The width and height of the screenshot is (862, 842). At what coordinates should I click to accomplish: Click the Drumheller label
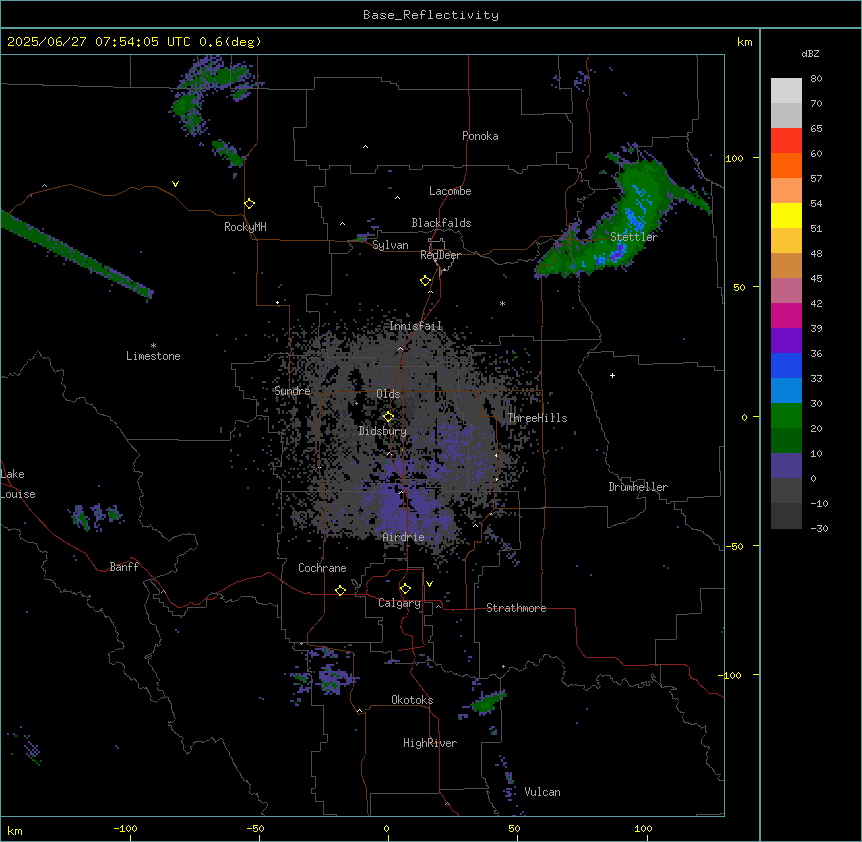point(638,487)
